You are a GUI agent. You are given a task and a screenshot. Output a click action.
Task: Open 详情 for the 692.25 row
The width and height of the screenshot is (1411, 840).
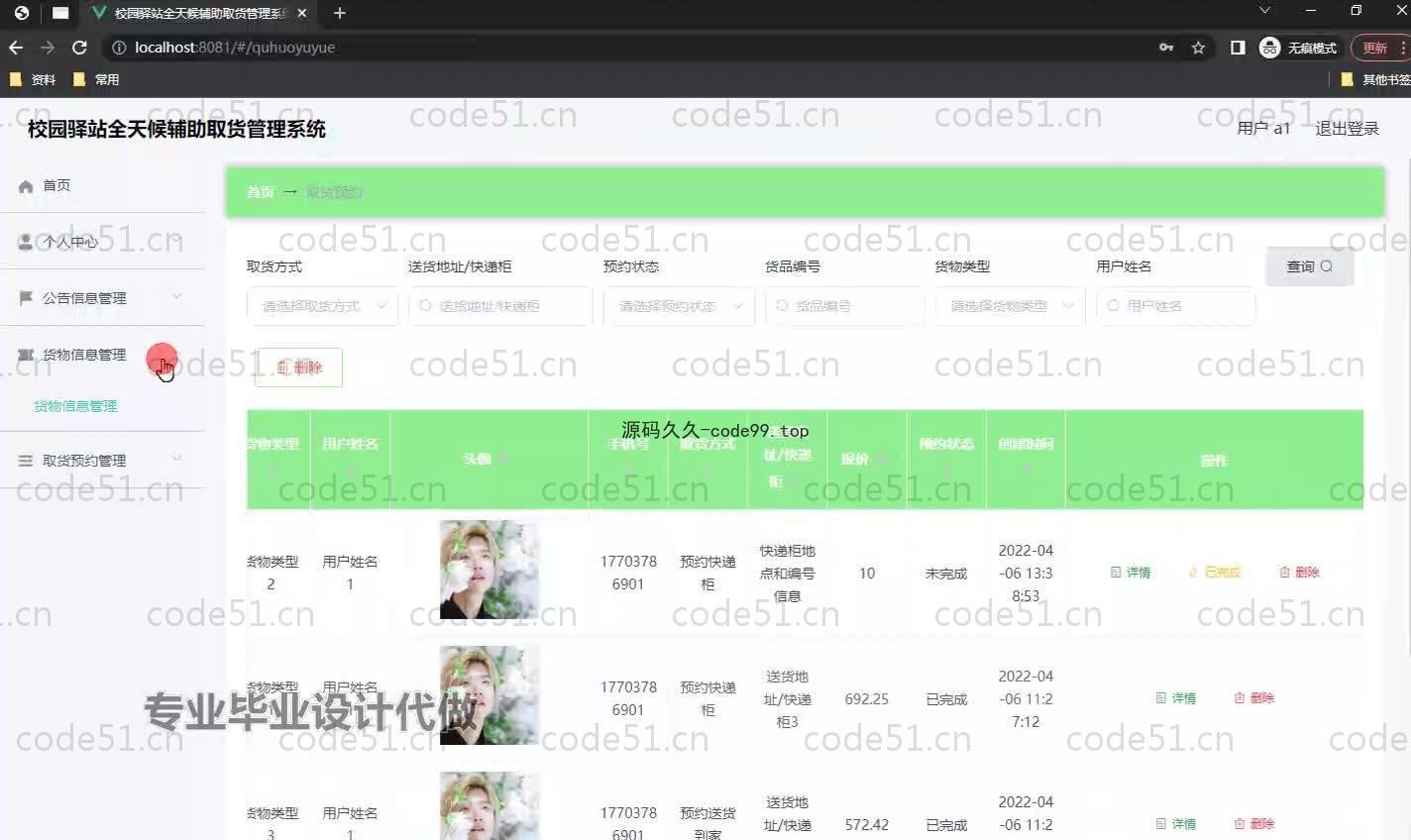pyautogui.click(x=1176, y=698)
